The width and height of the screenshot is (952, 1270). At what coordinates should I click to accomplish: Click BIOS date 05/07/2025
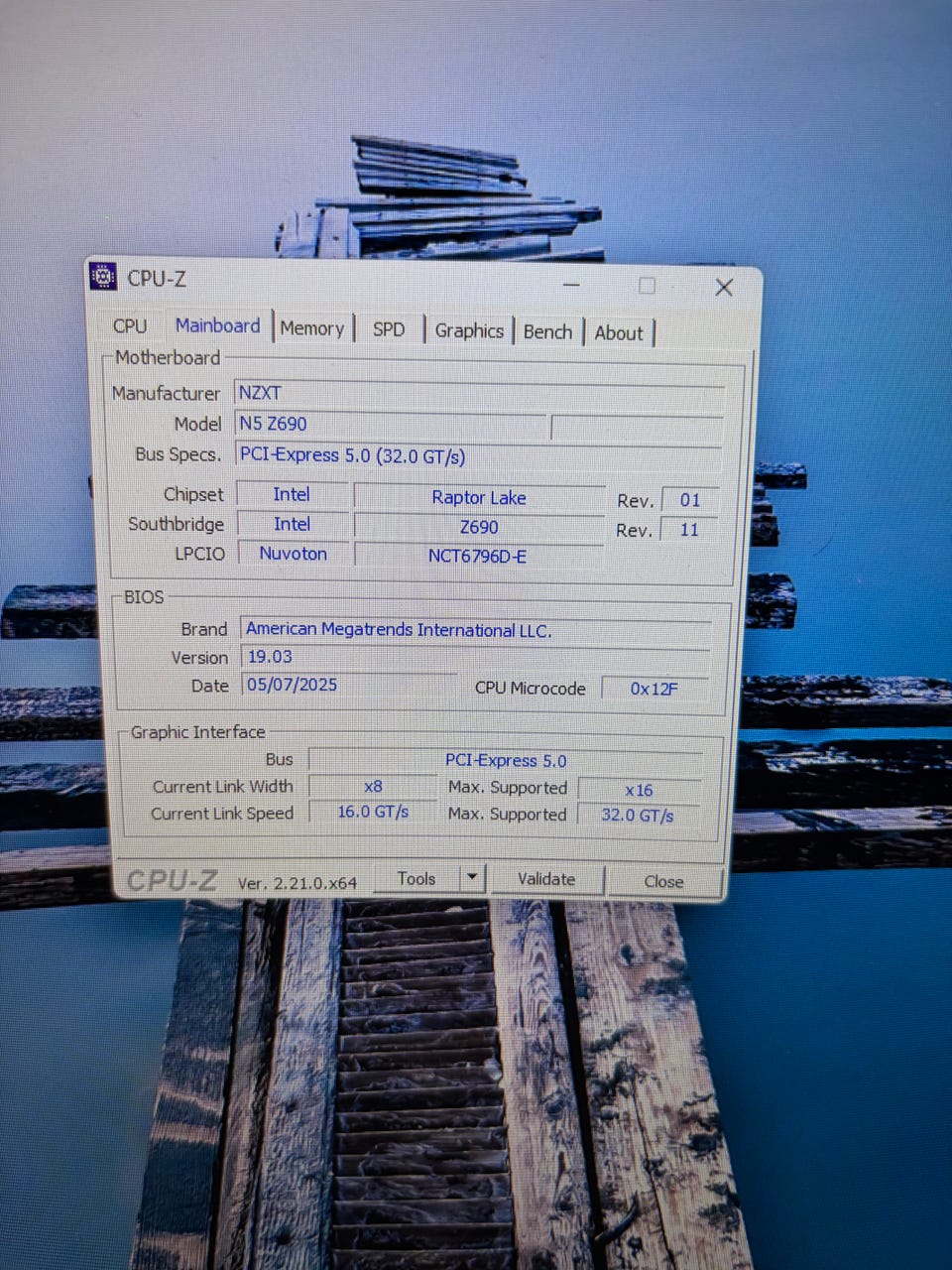[x=349, y=685]
